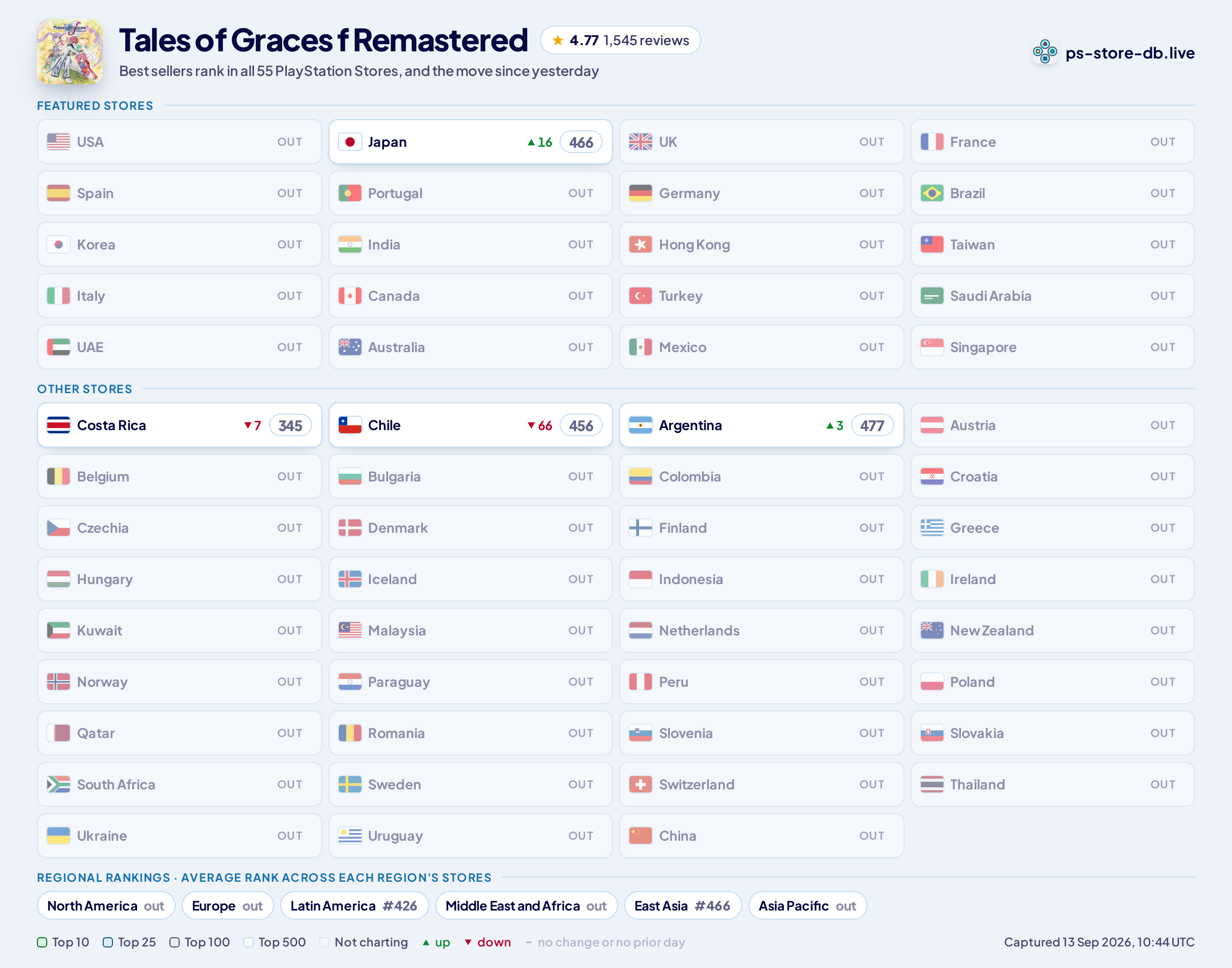Open the Tales of Graces cover thumbnail
1232x968 pixels.
[70, 51]
